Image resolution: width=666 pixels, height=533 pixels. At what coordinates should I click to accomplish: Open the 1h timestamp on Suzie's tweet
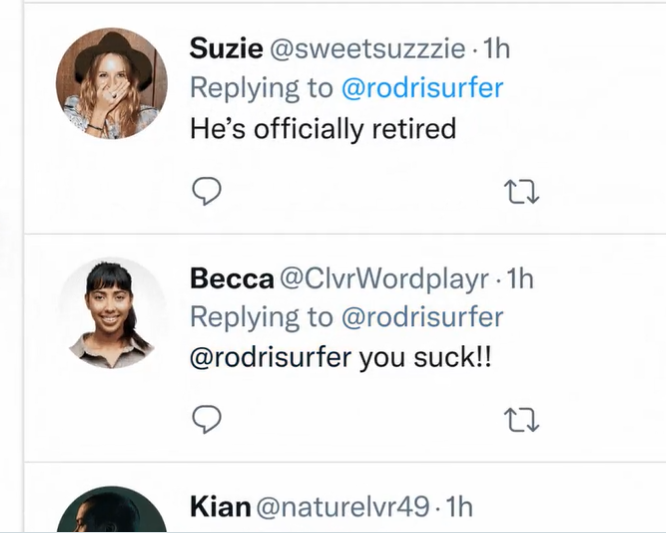[x=496, y=49]
